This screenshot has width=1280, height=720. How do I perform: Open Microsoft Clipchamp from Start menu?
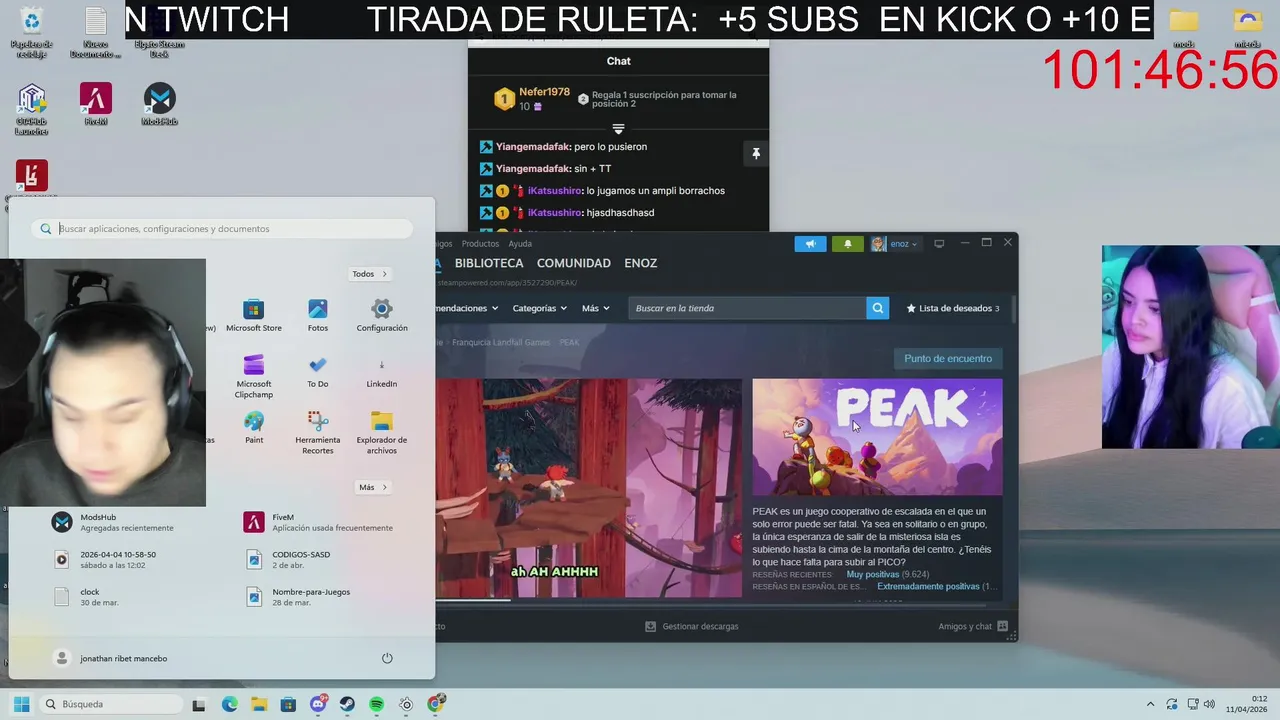254,377
